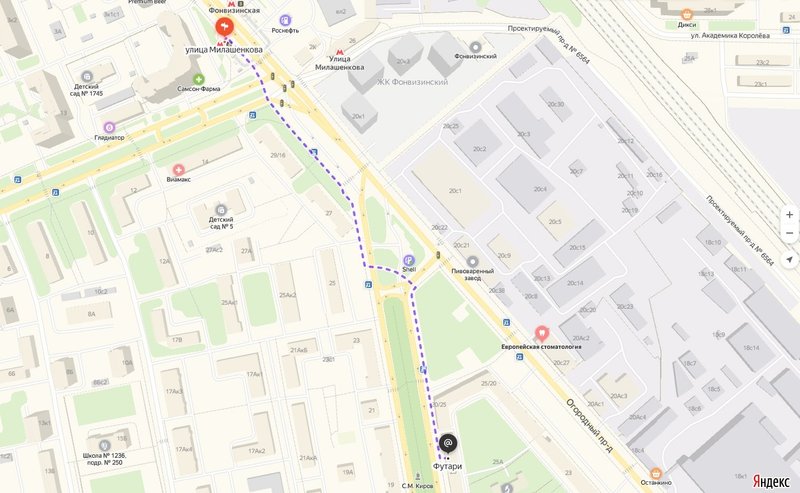Select the Пивоваренный завод marker
Image resolution: width=800 pixels, height=493 pixels.
point(472,261)
